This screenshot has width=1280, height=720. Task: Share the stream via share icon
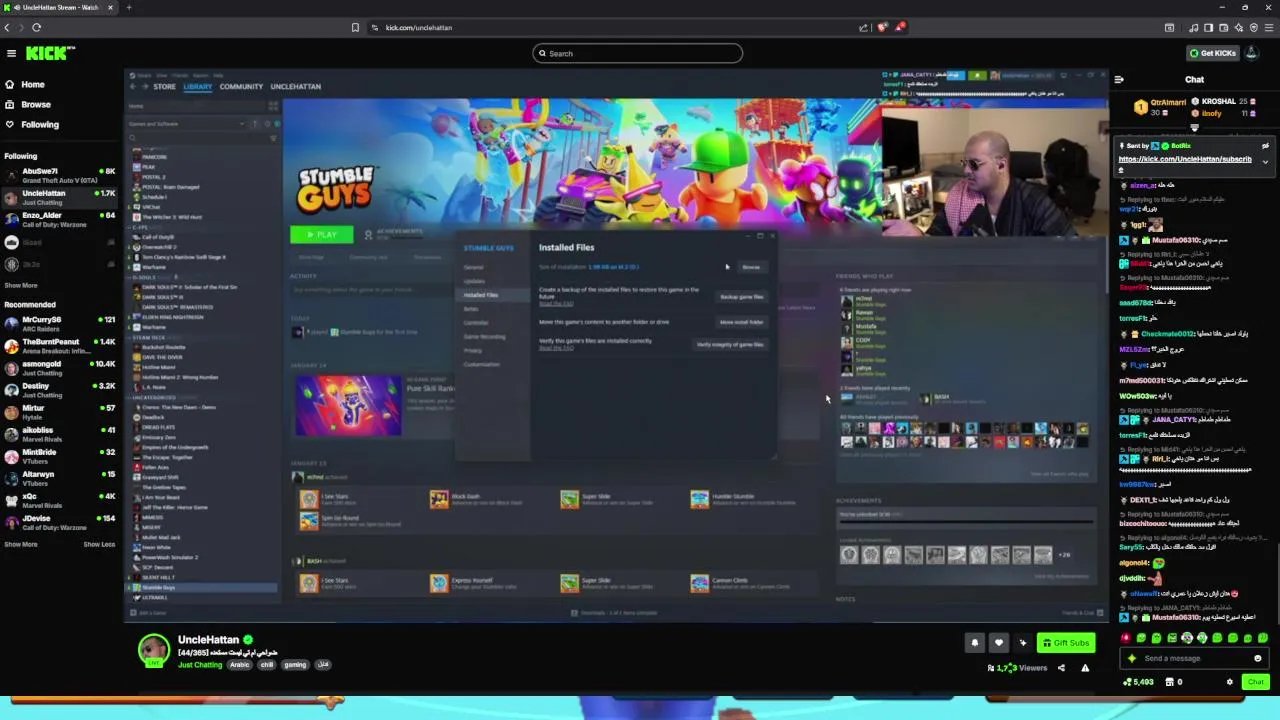coord(1061,668)
